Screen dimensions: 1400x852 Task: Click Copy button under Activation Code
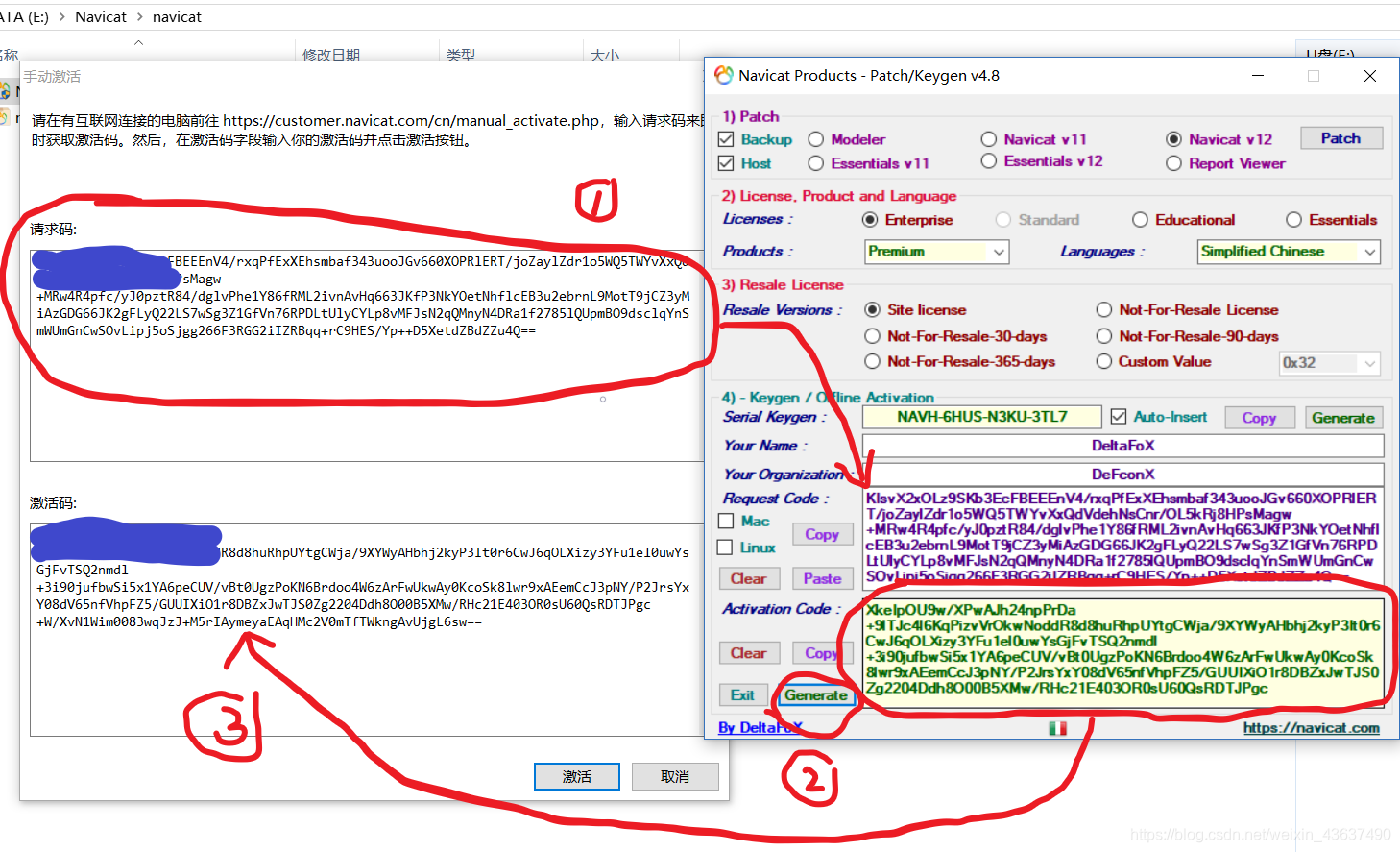point(822,653)
